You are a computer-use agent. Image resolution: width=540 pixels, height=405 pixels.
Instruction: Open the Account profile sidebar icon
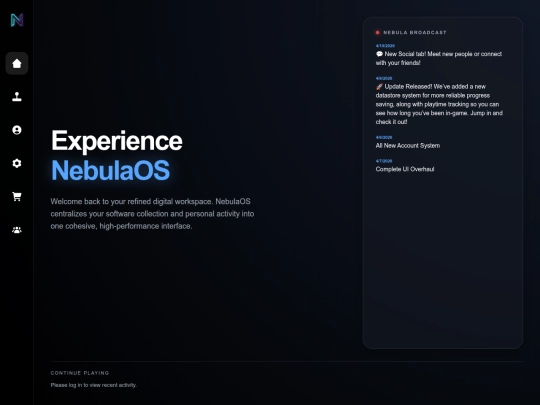click(17, 130)
